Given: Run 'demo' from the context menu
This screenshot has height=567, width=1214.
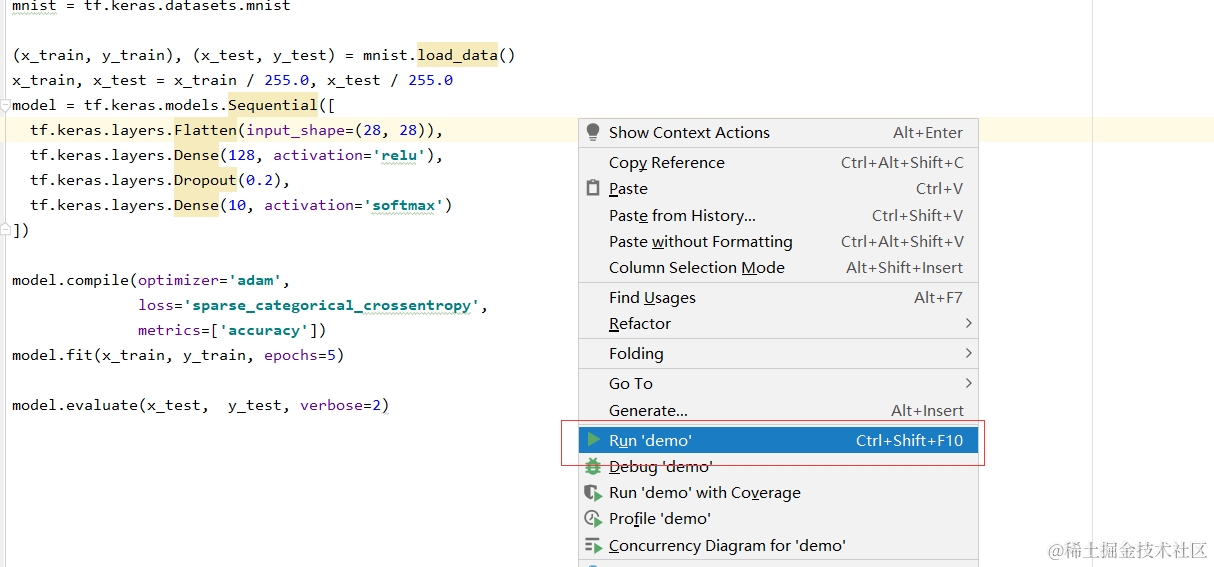Looking at the screenshot, I should point(778,440).
